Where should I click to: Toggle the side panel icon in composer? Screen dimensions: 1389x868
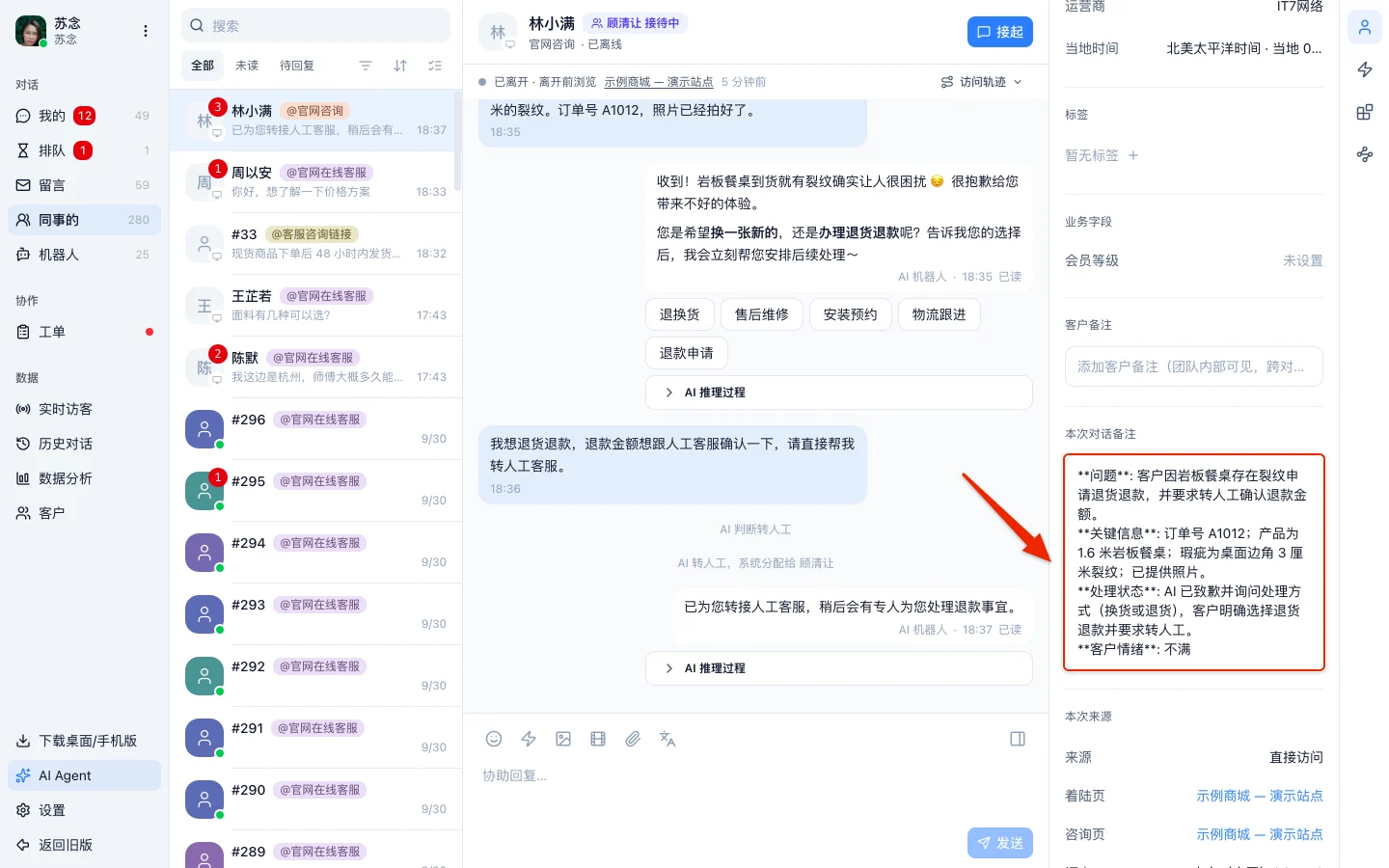click(1018, 739)
